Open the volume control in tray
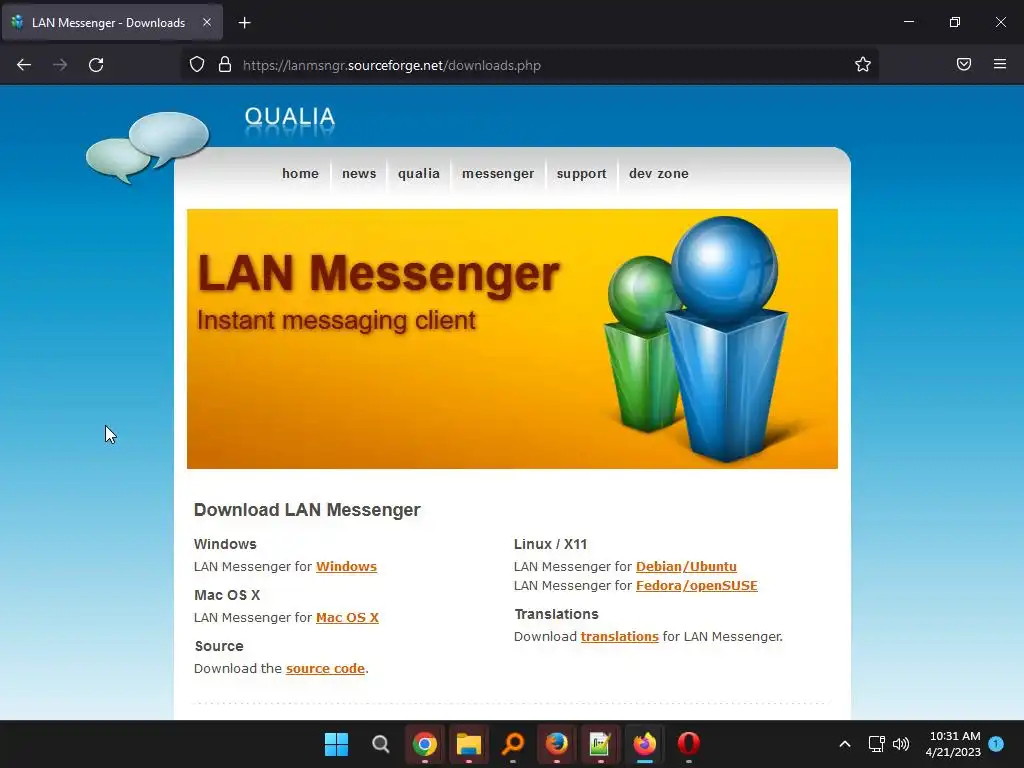The width and height of the screenshot is (1024, 768). coord(901,744)
